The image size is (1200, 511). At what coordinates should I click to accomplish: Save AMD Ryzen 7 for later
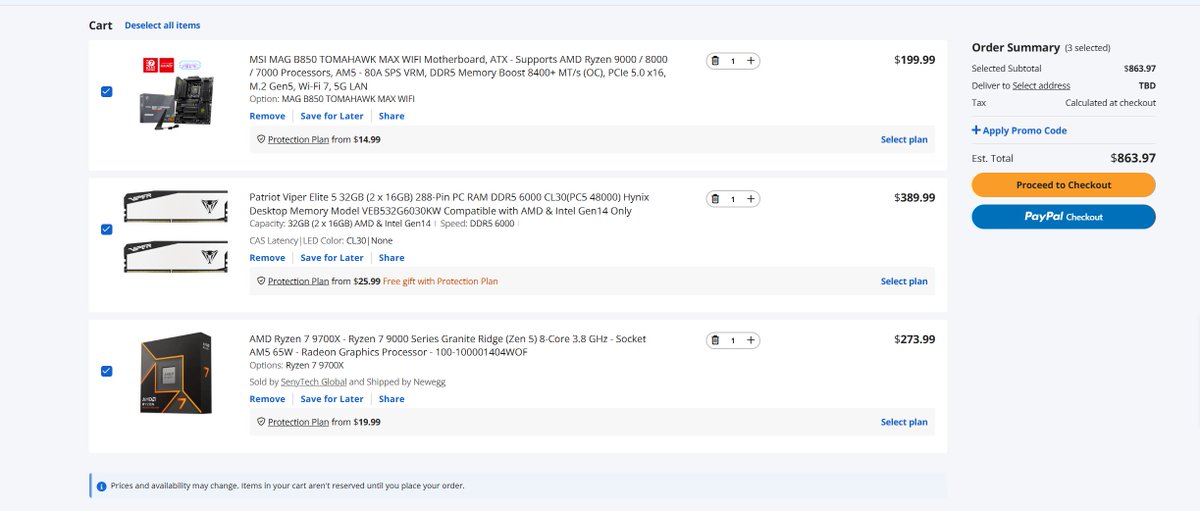[x=332, y=399]
